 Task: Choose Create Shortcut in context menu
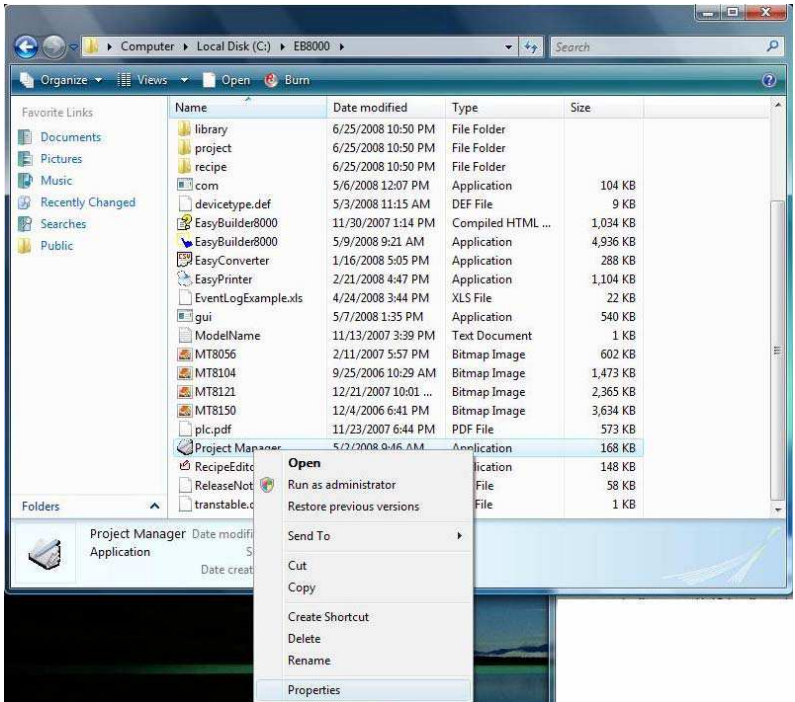click(x=363, y=616)
